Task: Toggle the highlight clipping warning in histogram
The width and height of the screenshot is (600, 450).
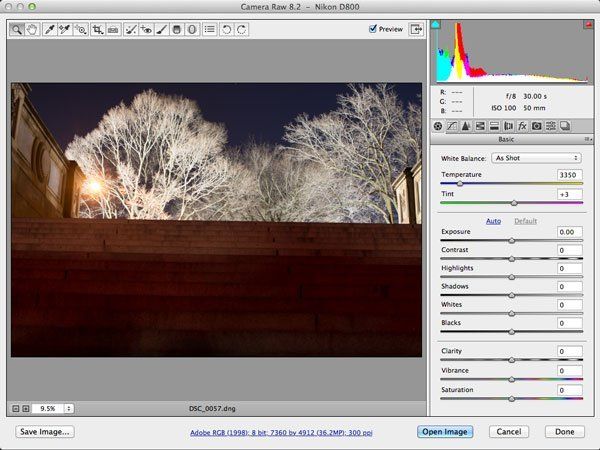Action: 589,25
